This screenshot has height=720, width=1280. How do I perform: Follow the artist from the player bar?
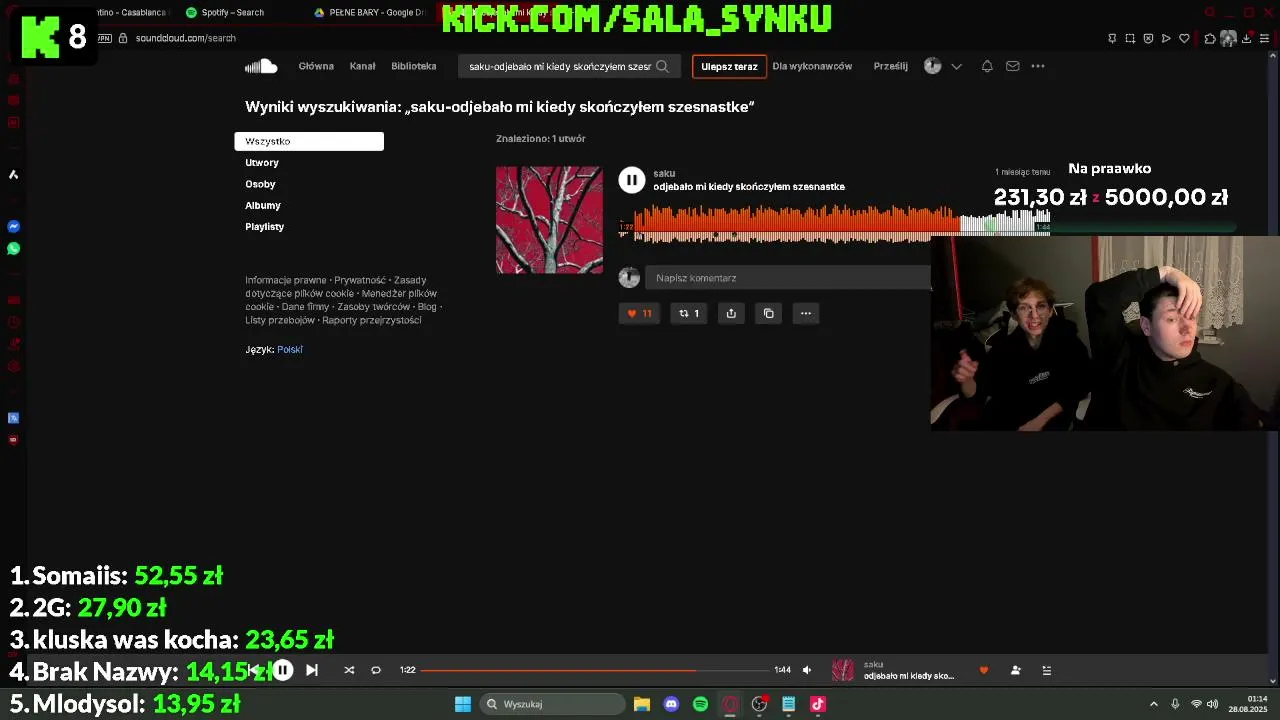tap(1016, 670)
